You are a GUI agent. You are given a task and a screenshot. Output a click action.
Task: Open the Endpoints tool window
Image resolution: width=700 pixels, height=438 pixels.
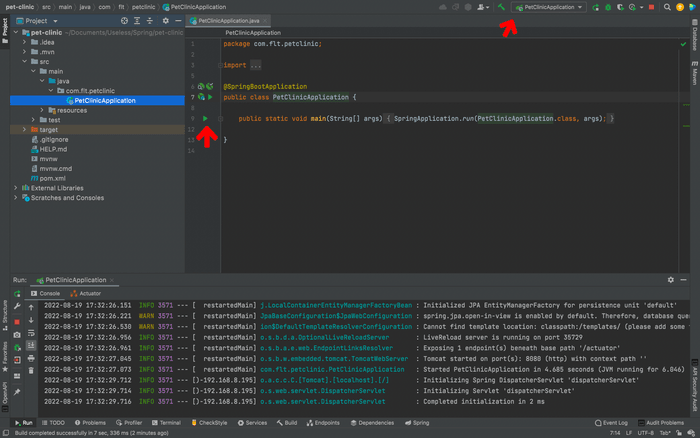tap(323, 423)
